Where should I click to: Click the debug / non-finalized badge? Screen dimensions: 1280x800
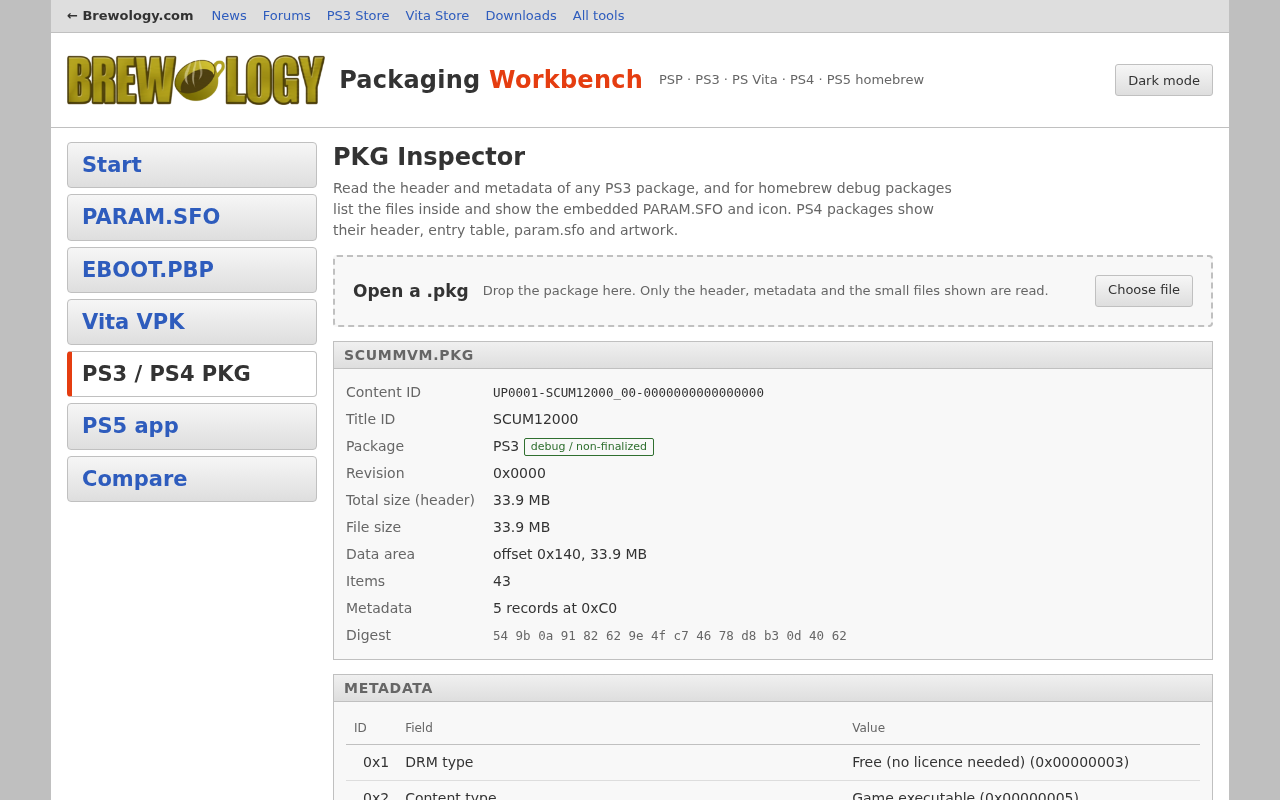589,447
